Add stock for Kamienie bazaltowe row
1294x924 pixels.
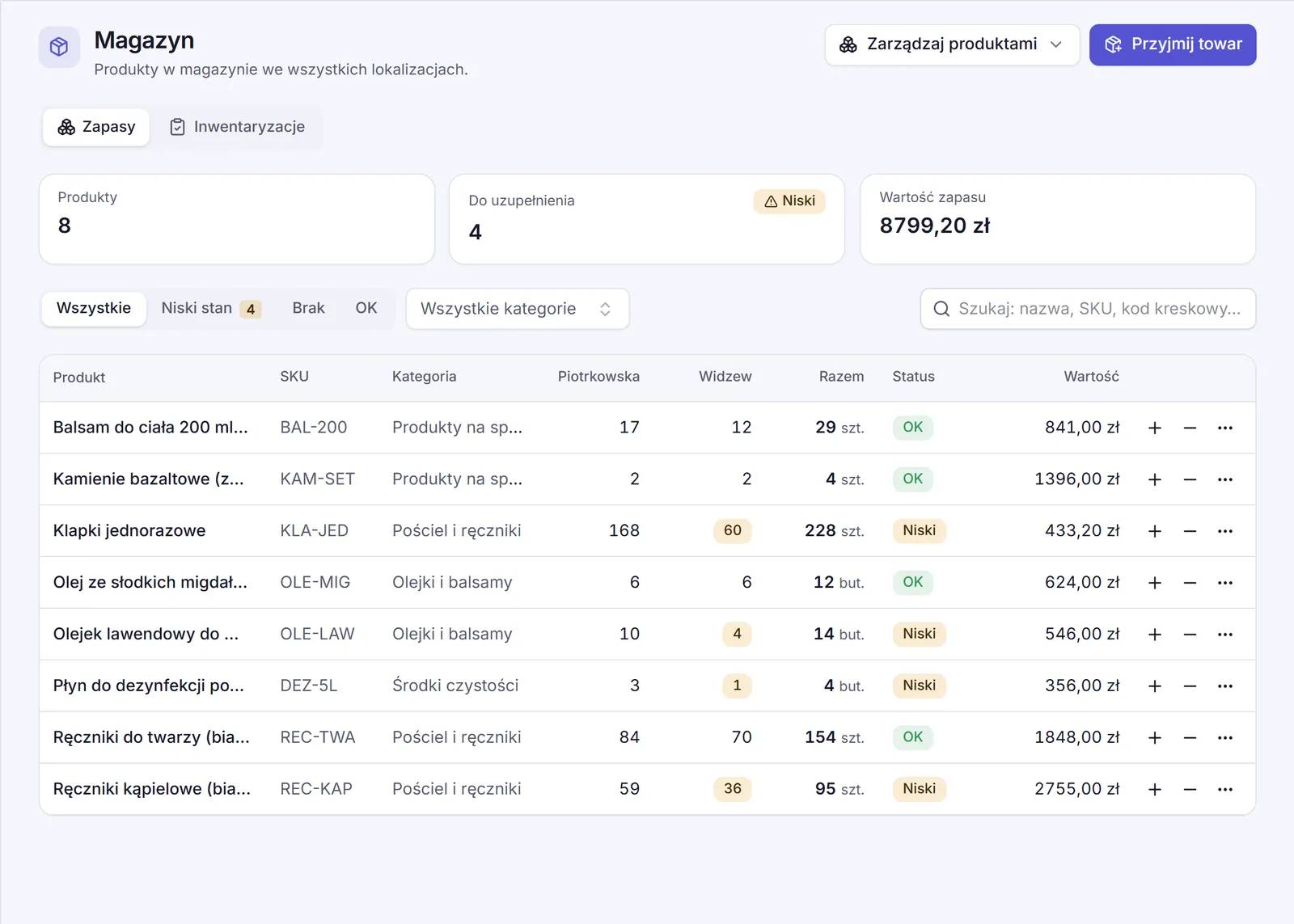coord(1155,479)
